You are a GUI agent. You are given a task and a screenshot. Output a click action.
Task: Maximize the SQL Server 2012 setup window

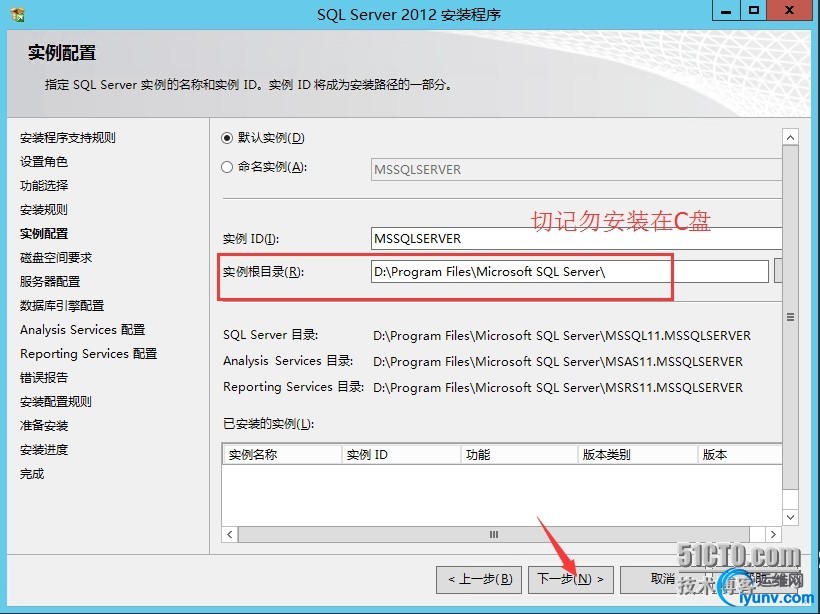754,11
